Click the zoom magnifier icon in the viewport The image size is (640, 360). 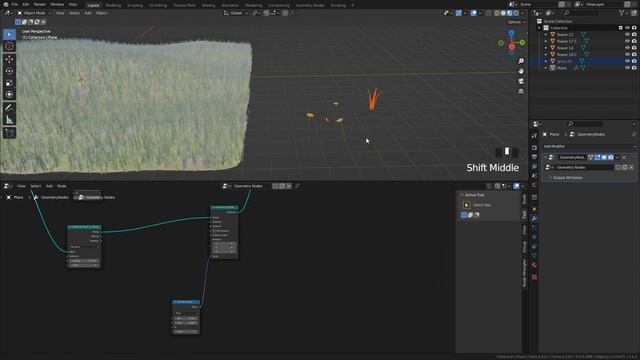521,61
